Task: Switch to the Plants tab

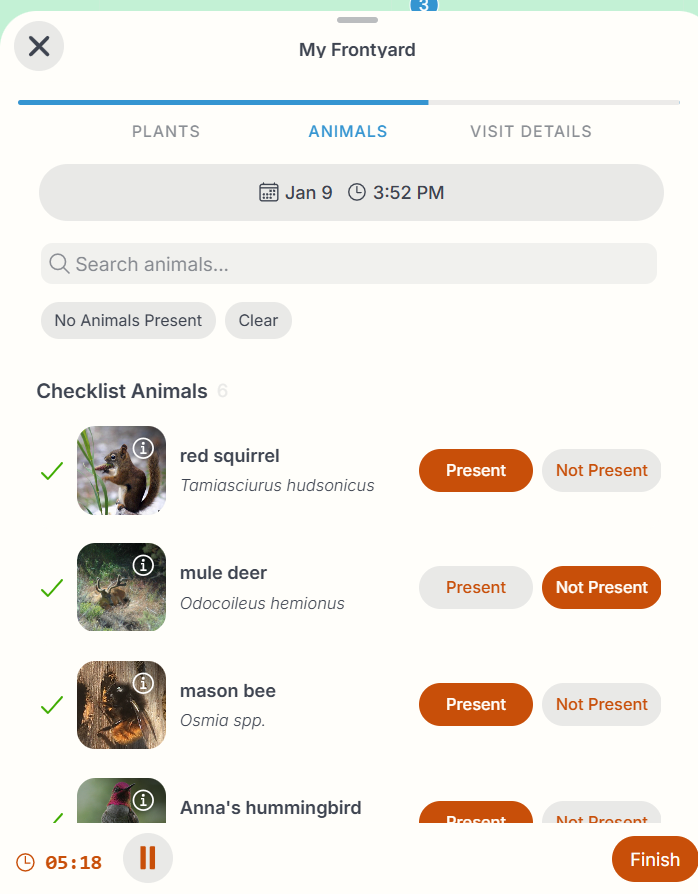Action: click(166, 131)
